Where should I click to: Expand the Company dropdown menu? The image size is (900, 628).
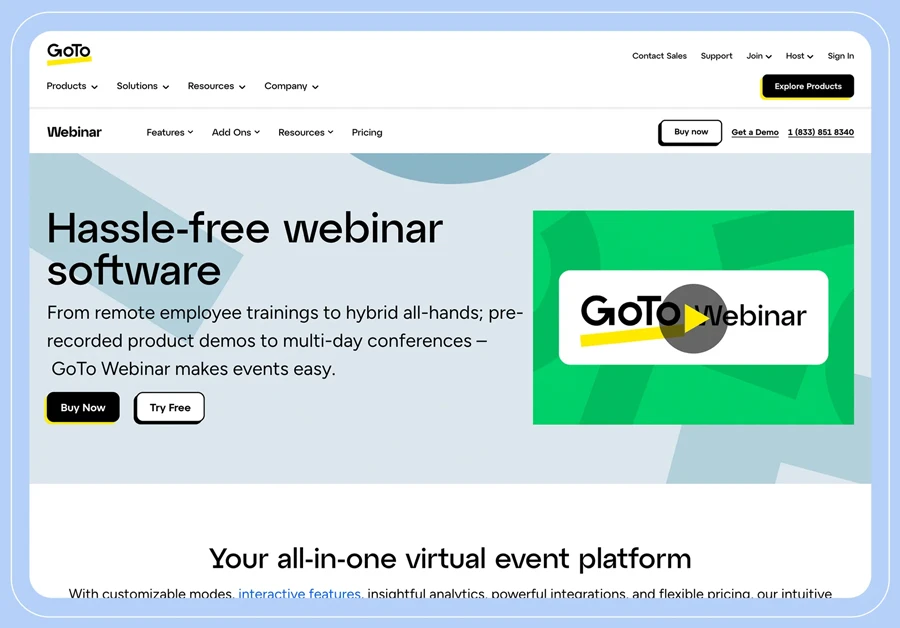click(291, 86)
